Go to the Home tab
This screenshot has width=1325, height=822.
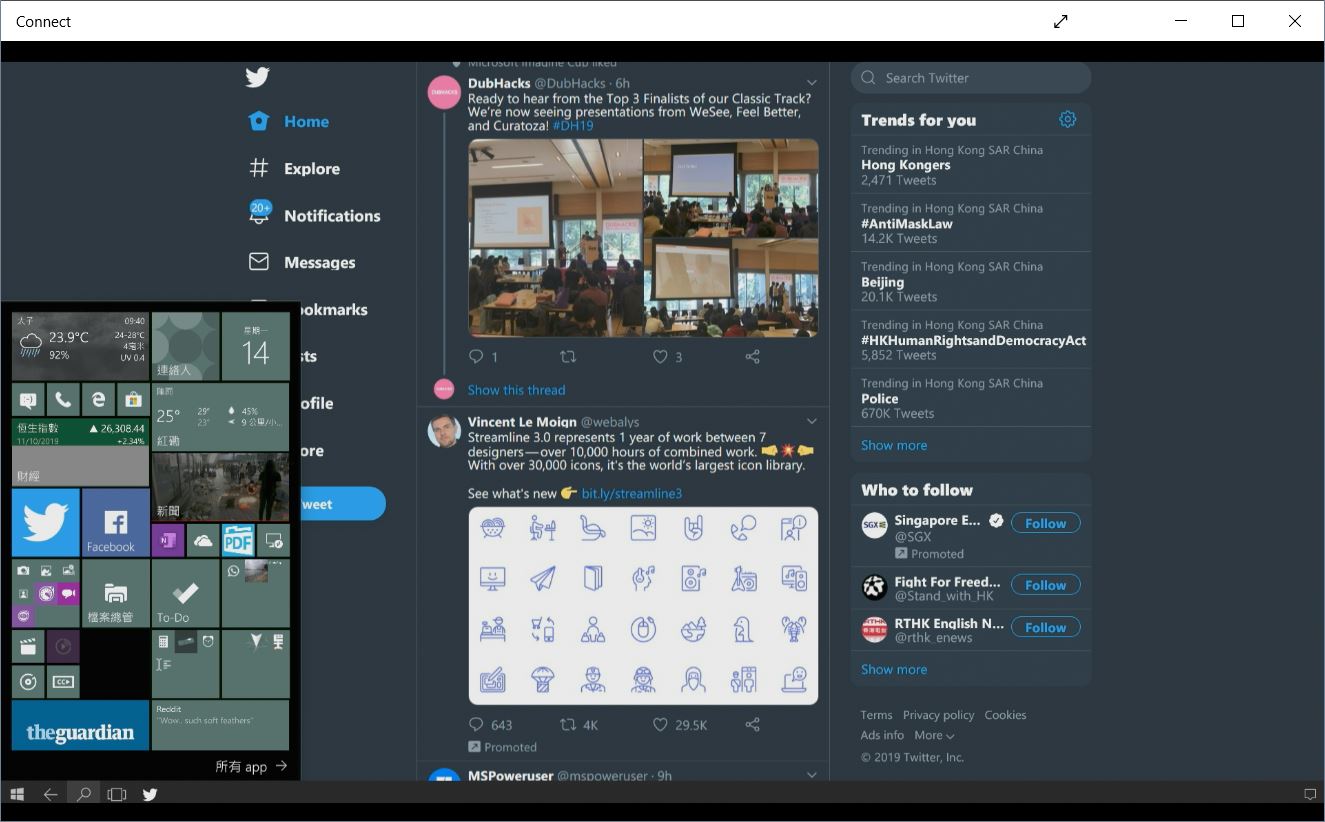[x=289, y=121]
